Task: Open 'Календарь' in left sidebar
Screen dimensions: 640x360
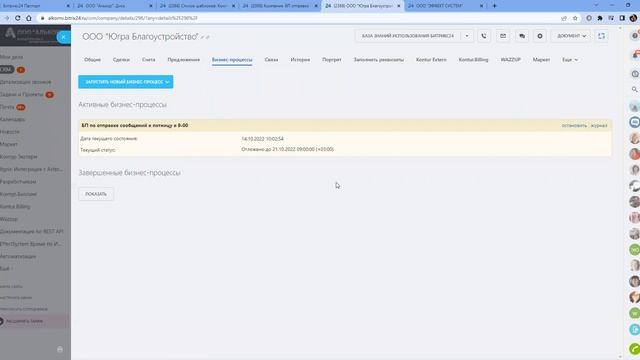Action: (x=12, y=119)
